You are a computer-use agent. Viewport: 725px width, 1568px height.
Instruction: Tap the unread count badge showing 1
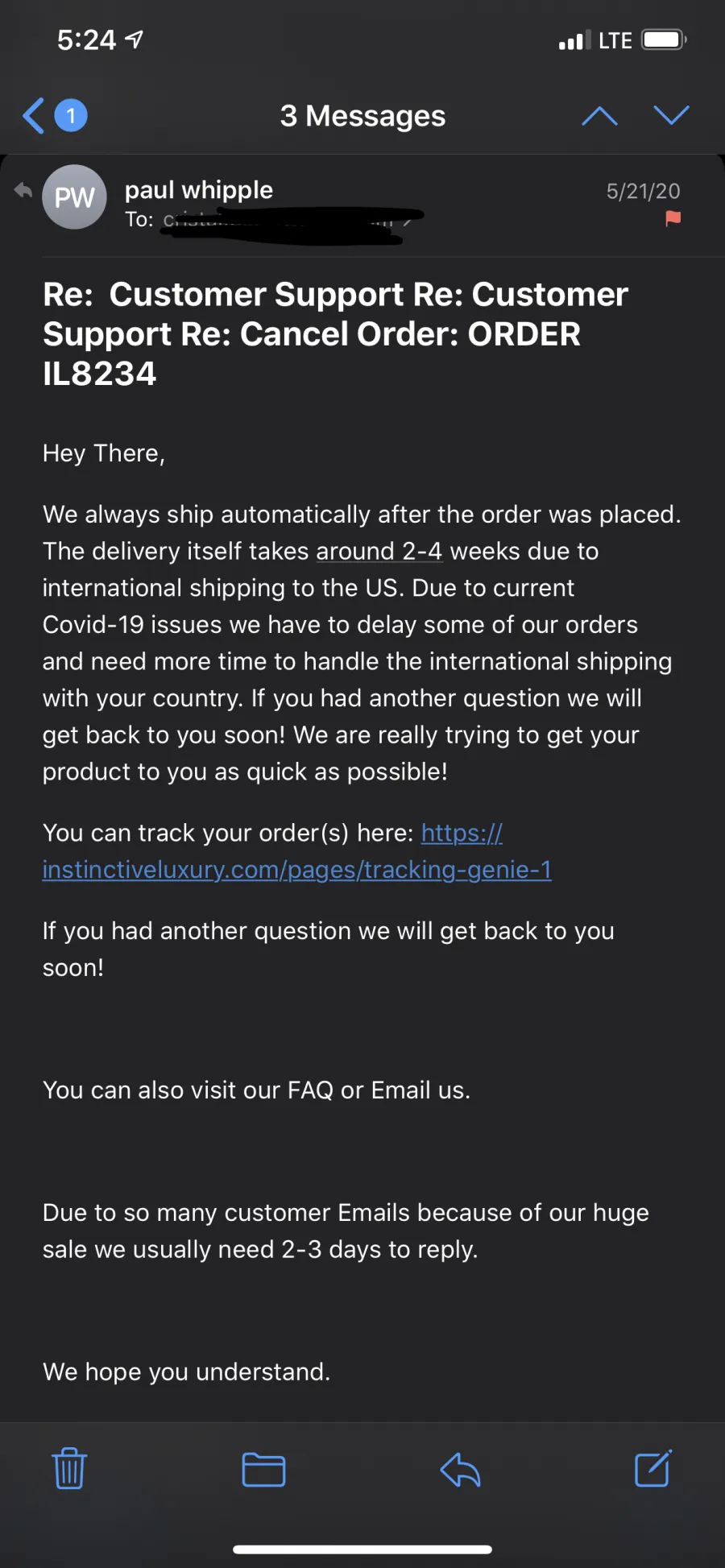coord(71,116)
